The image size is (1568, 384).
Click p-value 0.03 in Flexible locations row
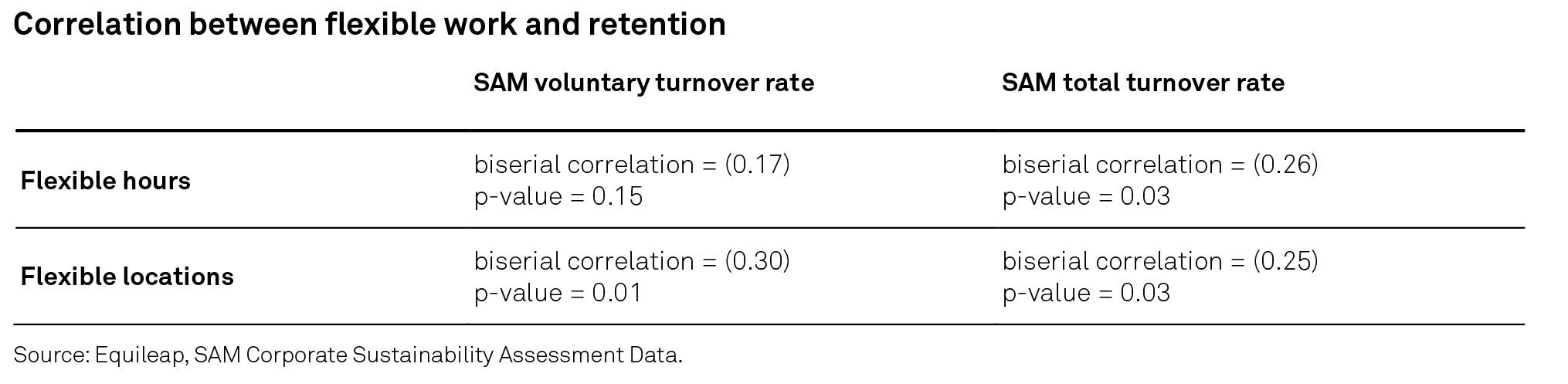pyautogui.click(x=1086, y=293)
